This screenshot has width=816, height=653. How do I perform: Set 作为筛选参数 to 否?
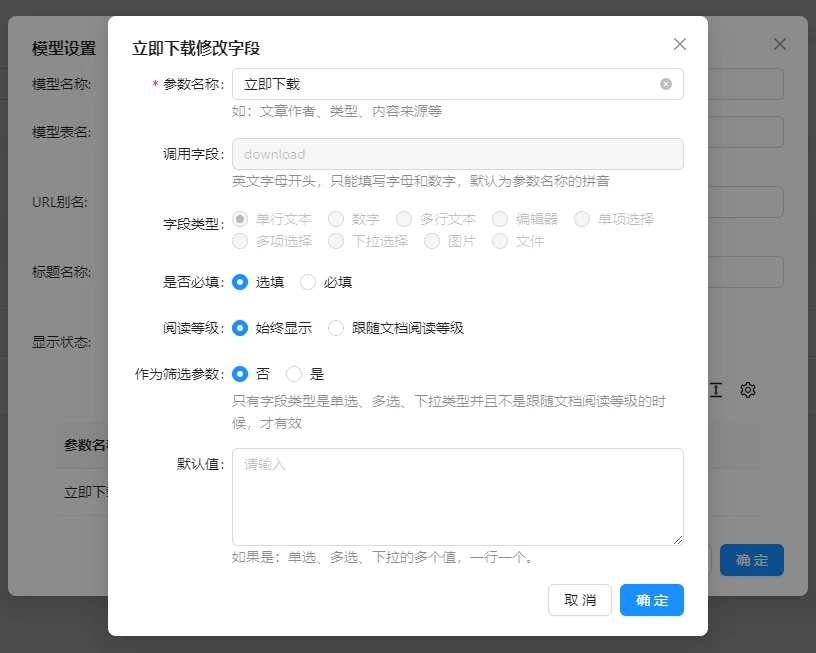(x=240, y=374)
